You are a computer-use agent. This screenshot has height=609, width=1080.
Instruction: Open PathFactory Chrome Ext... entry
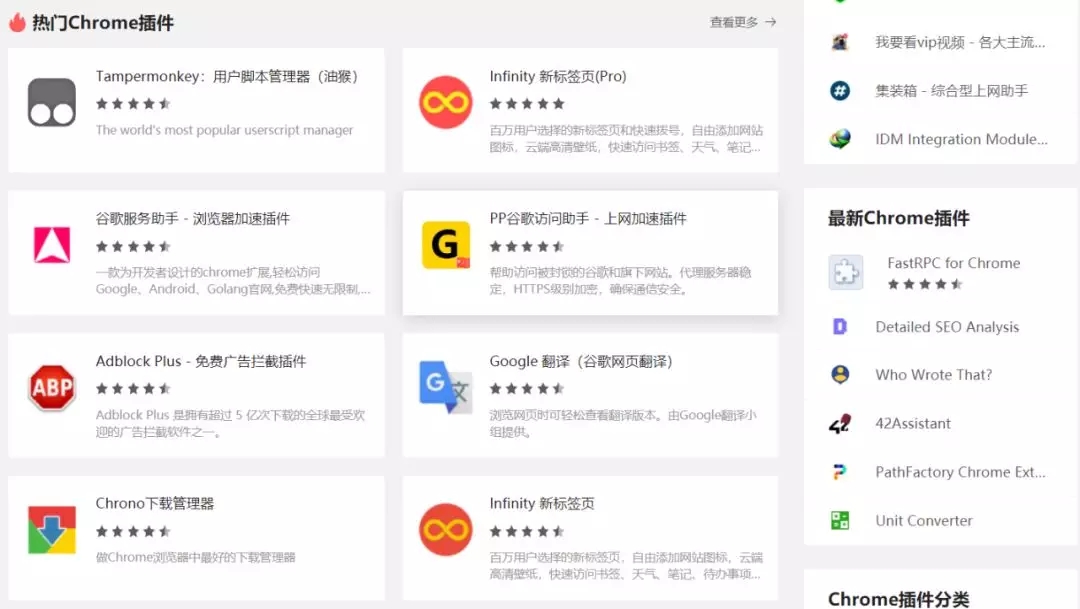[x=960, y=472]
